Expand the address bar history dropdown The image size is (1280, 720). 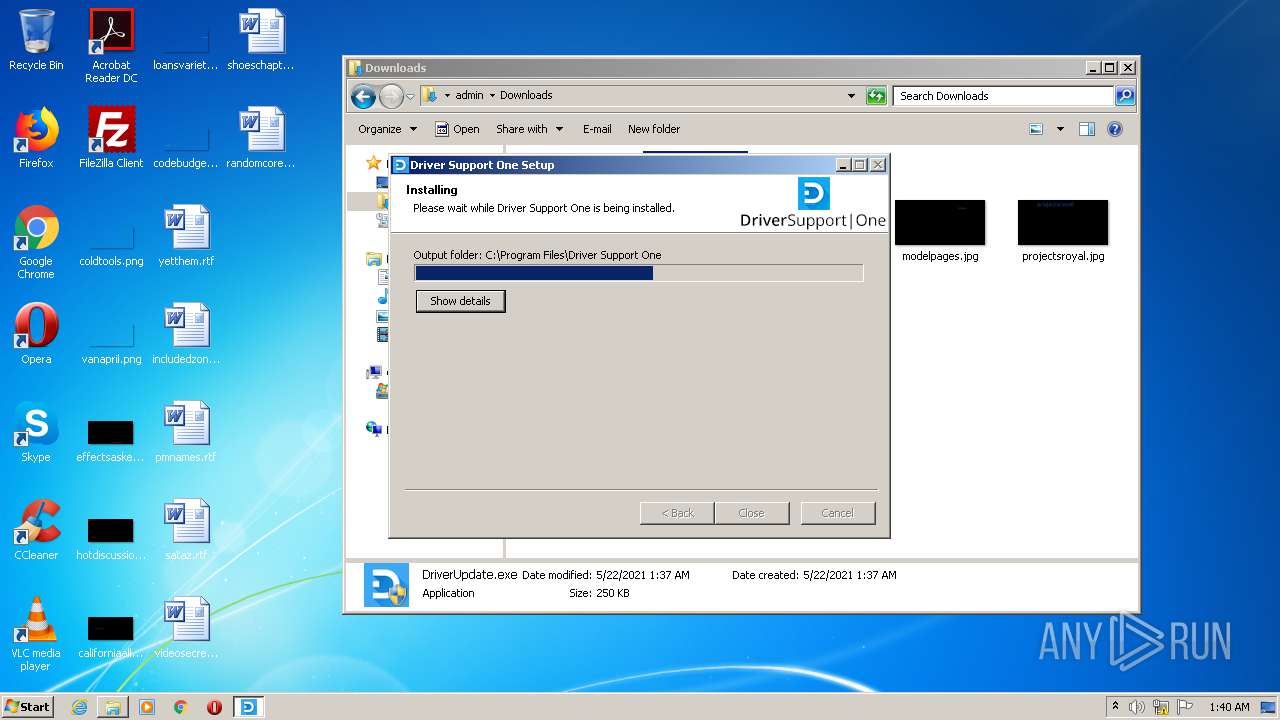coord(851,96)
